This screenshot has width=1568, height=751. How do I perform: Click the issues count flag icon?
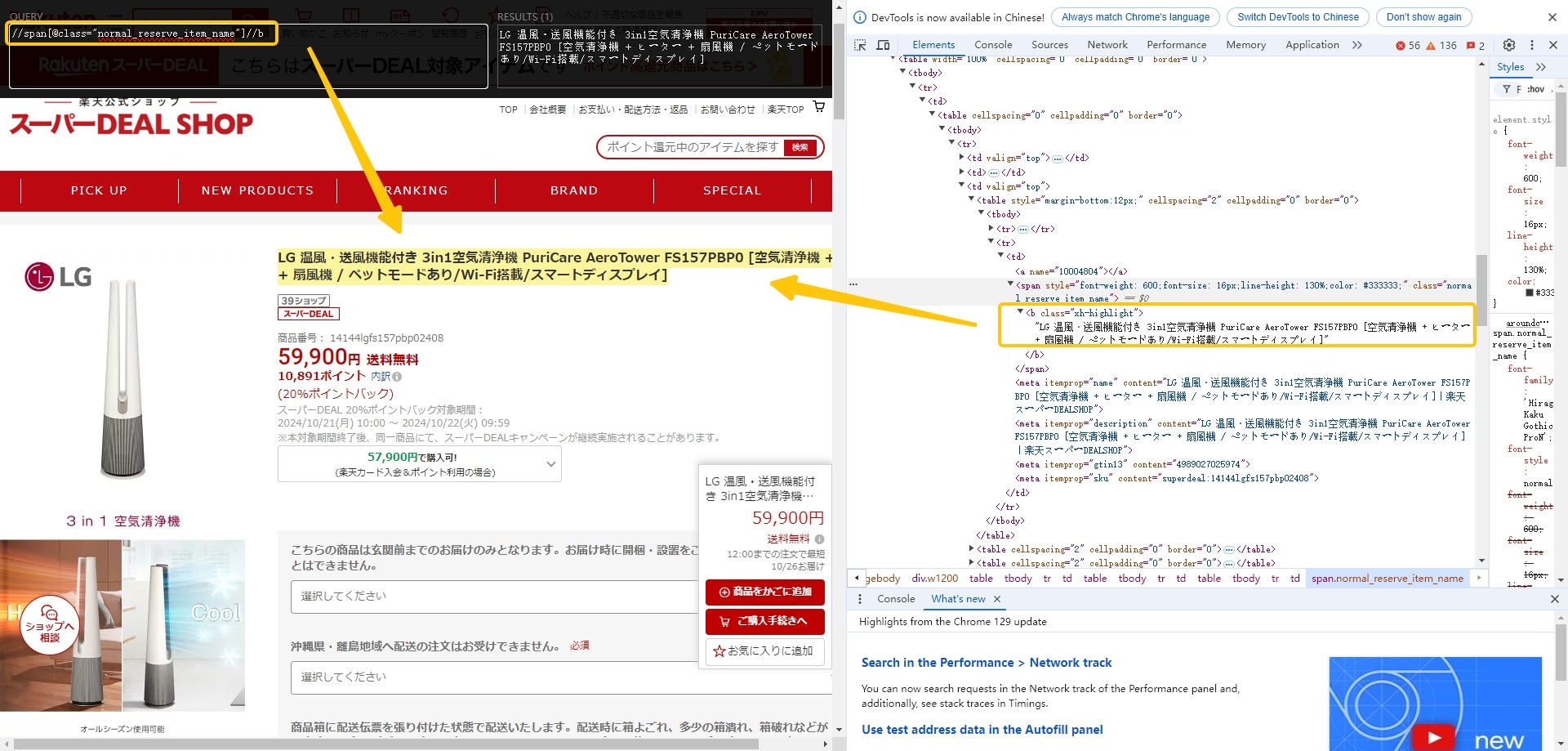(x=1476, y=46)
